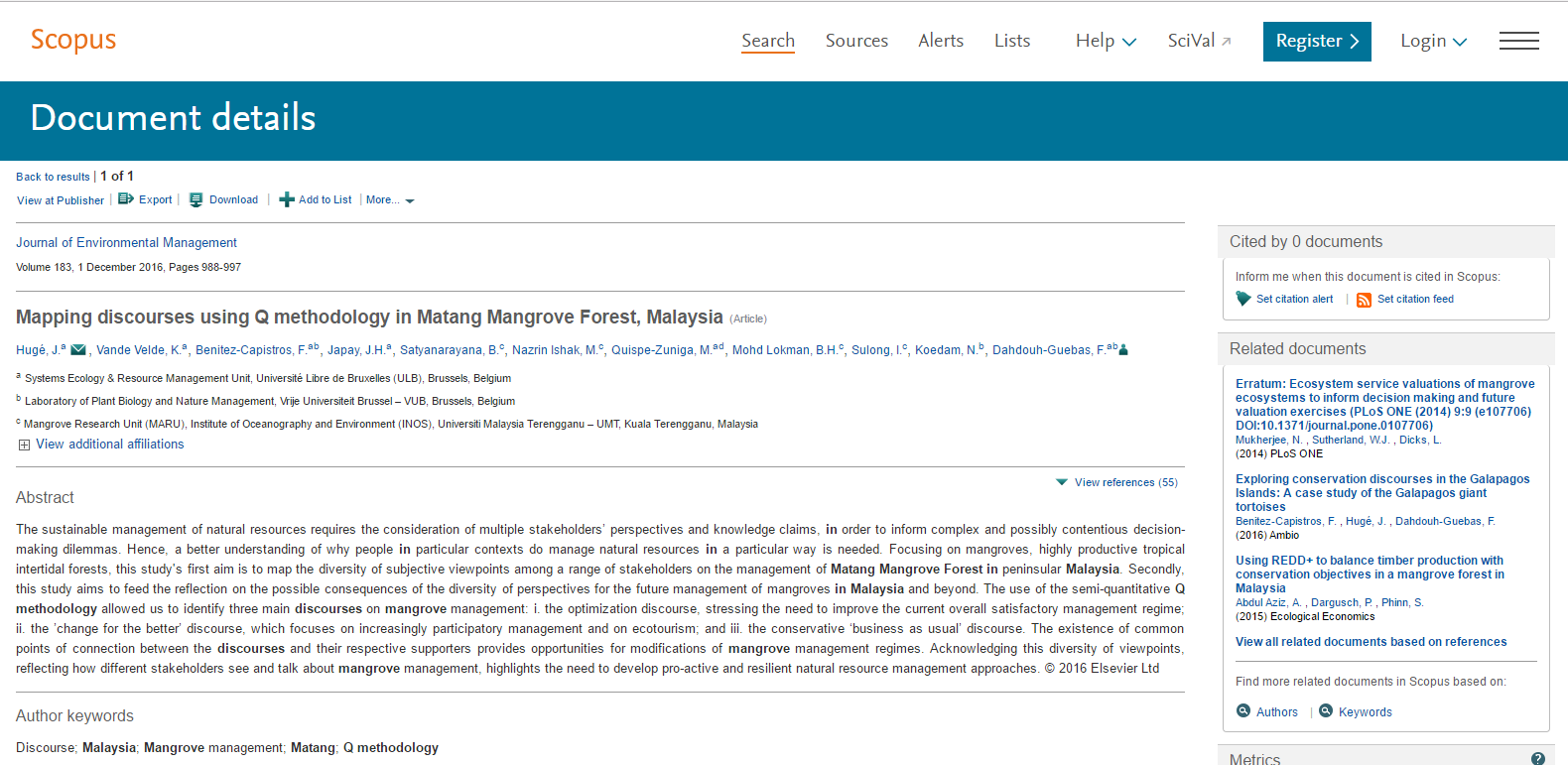Open the Login dropdown

(1433, 41)
